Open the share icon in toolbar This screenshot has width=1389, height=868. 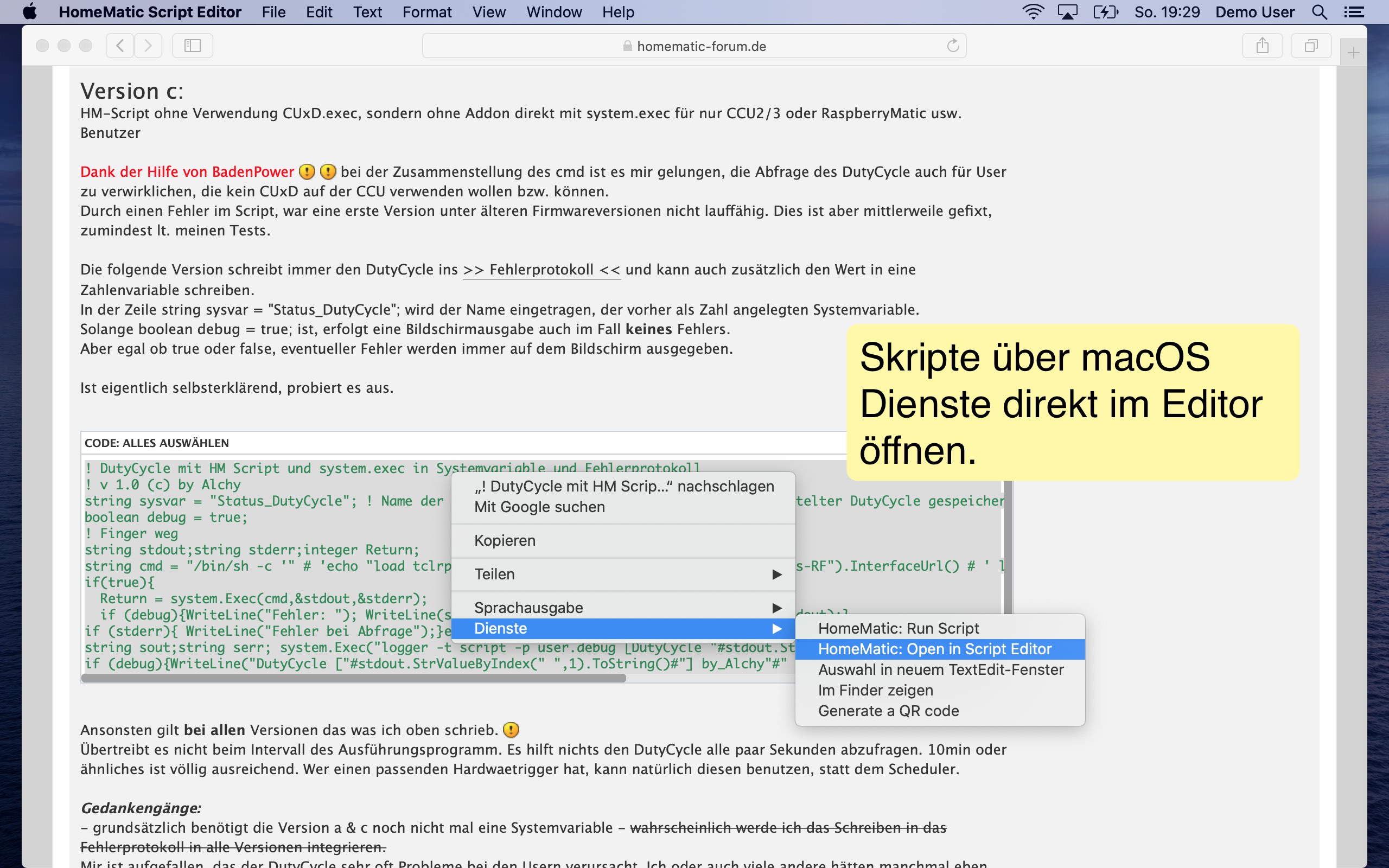1262,46
